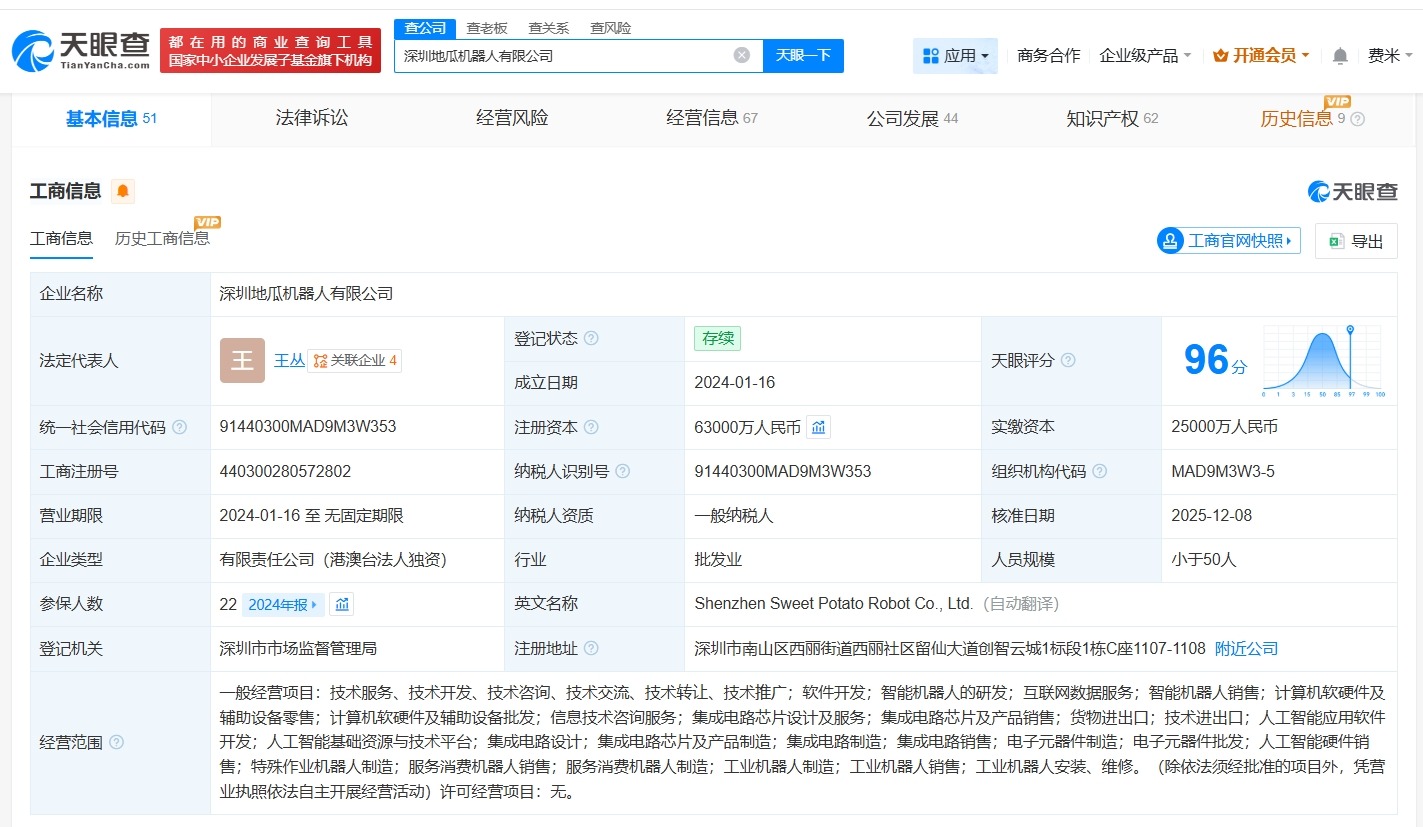Click the 天眼一下 search button

click(804, 55)
